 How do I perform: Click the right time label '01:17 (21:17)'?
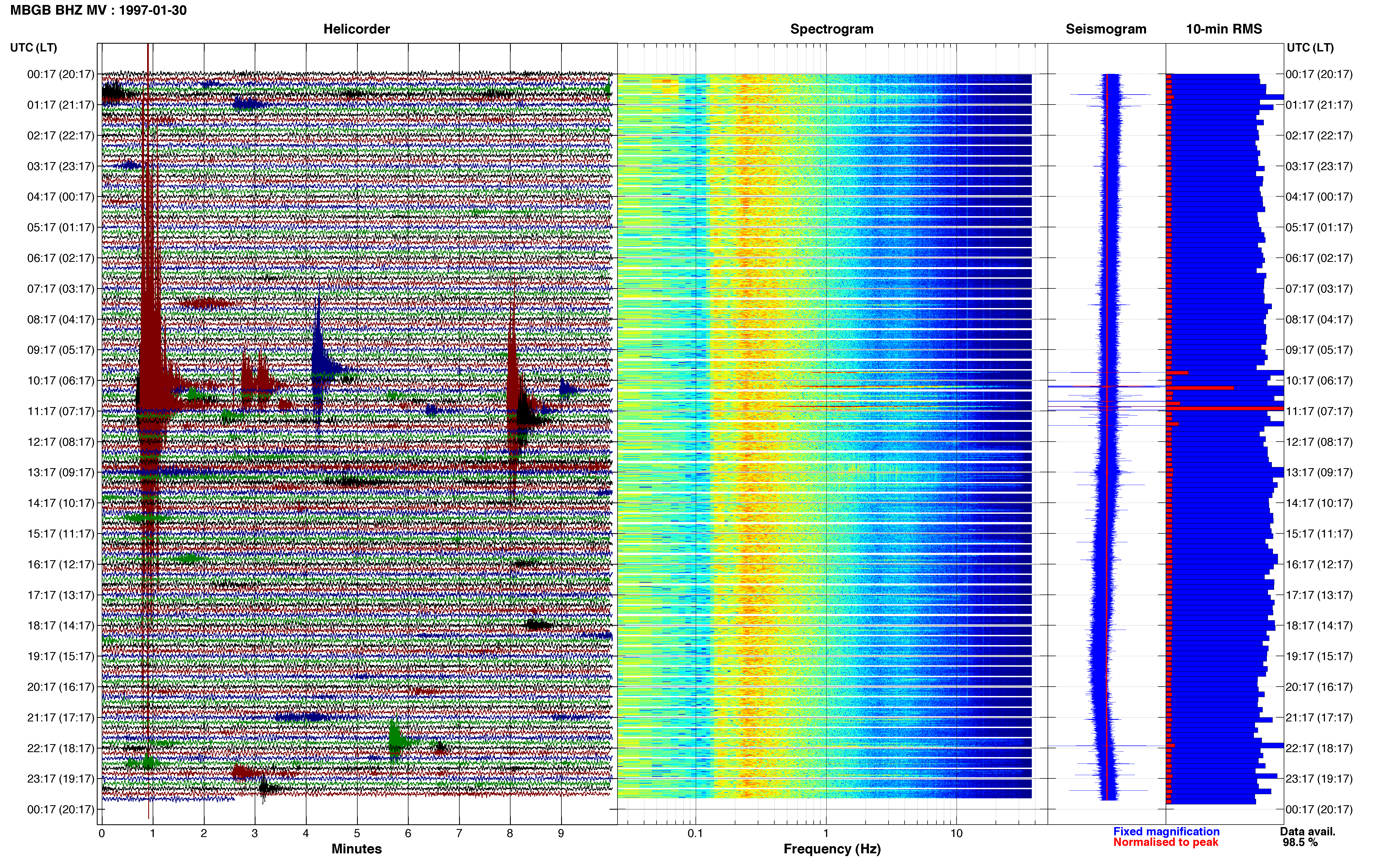[1319, 105]
